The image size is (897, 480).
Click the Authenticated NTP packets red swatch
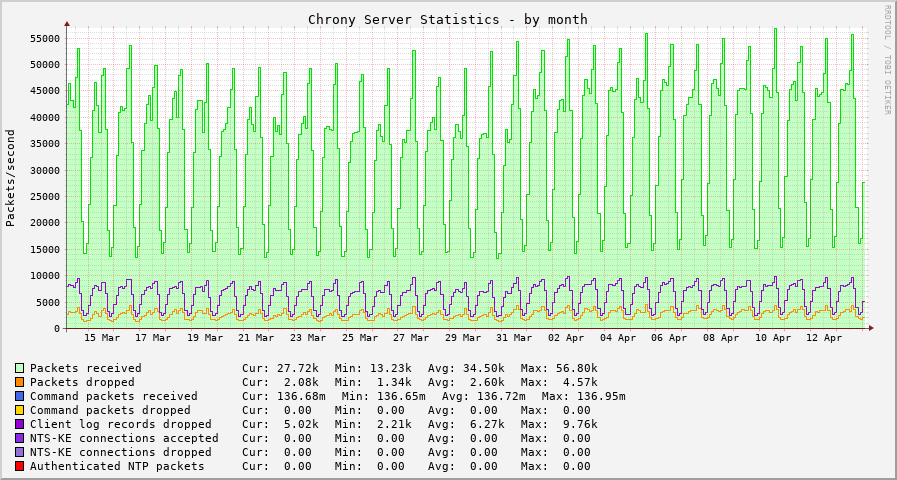(x=20, y=466)
